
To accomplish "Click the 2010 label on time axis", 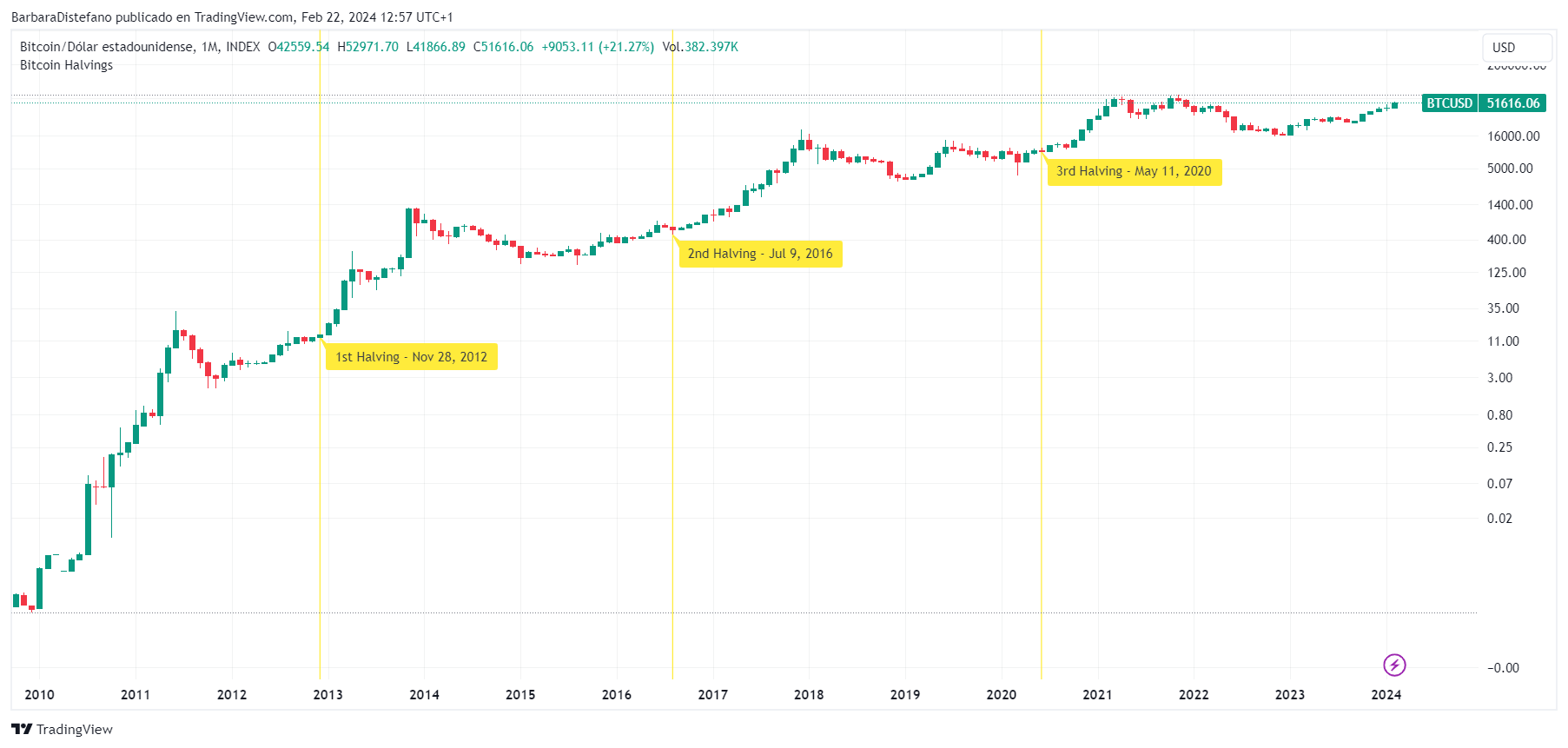I will click(39, 694).
